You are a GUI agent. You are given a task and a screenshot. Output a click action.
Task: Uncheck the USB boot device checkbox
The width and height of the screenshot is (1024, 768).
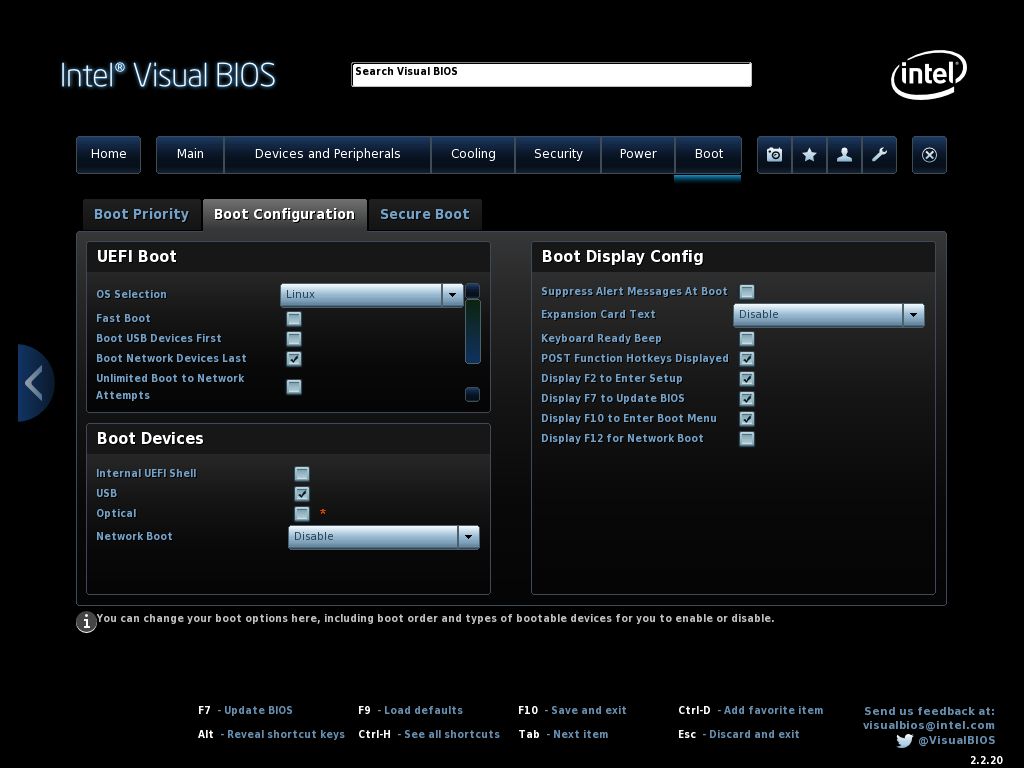302,494
